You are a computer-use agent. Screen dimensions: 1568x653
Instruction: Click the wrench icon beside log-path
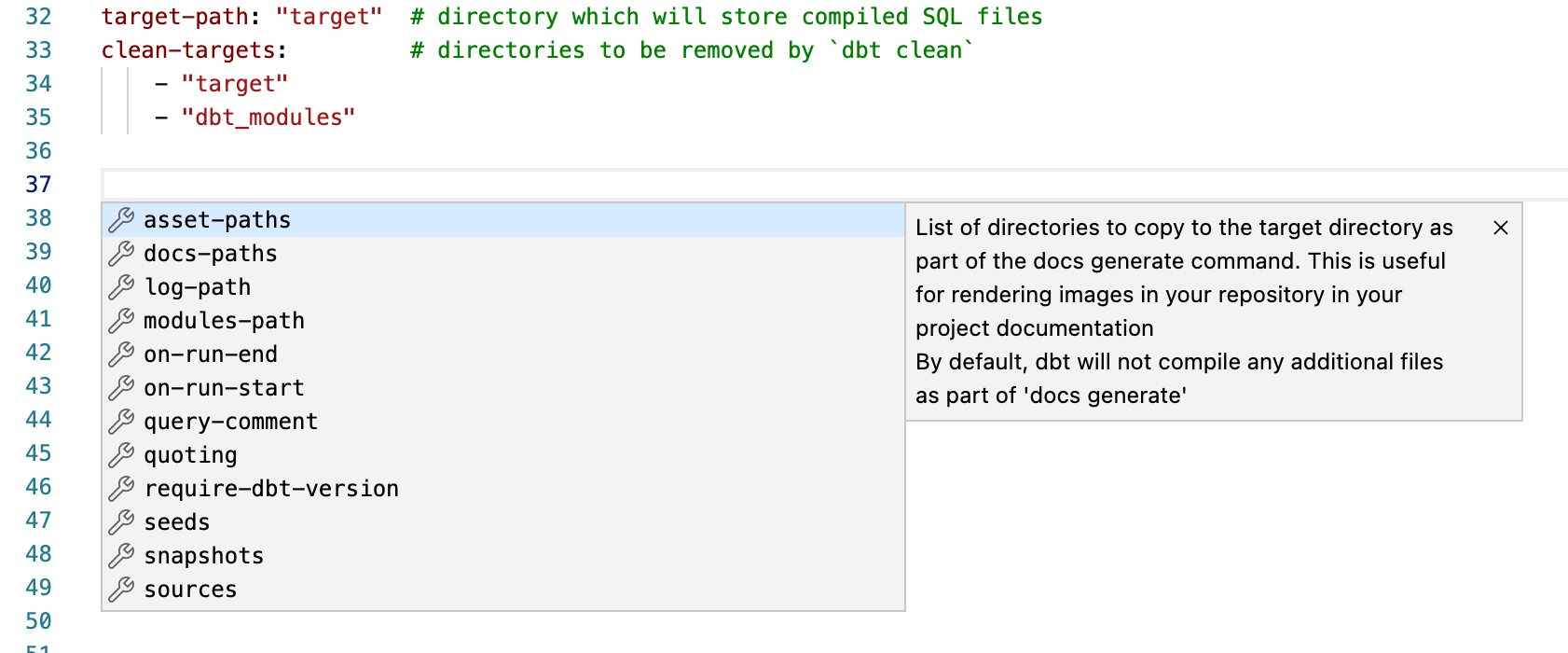click(x=121, y=287)
